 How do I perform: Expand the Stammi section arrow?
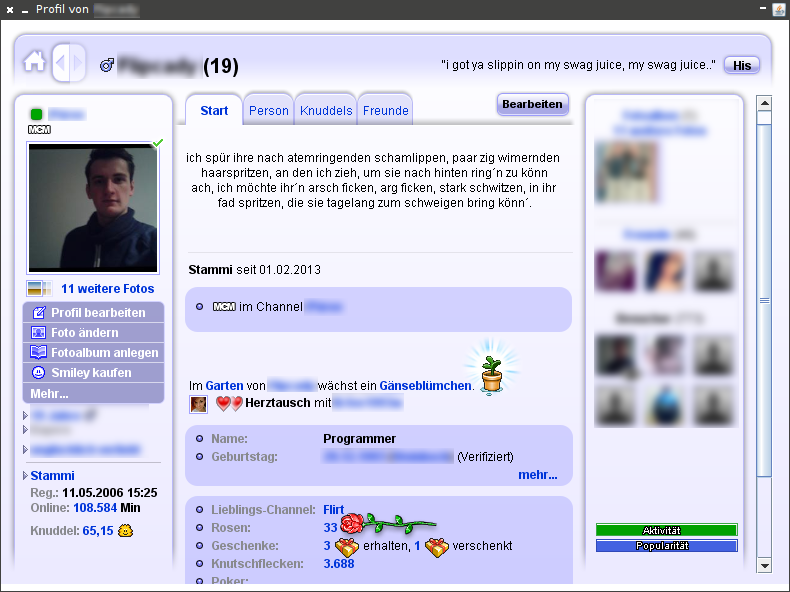(x=25, y=475)
